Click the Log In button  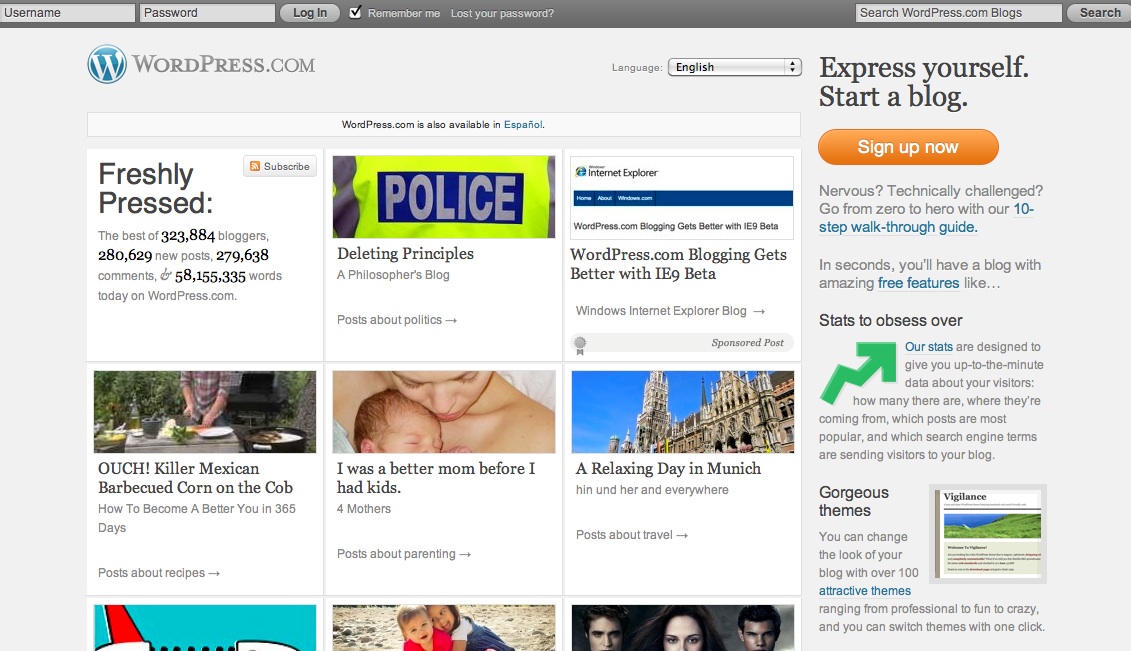click(x=310, y=12)
